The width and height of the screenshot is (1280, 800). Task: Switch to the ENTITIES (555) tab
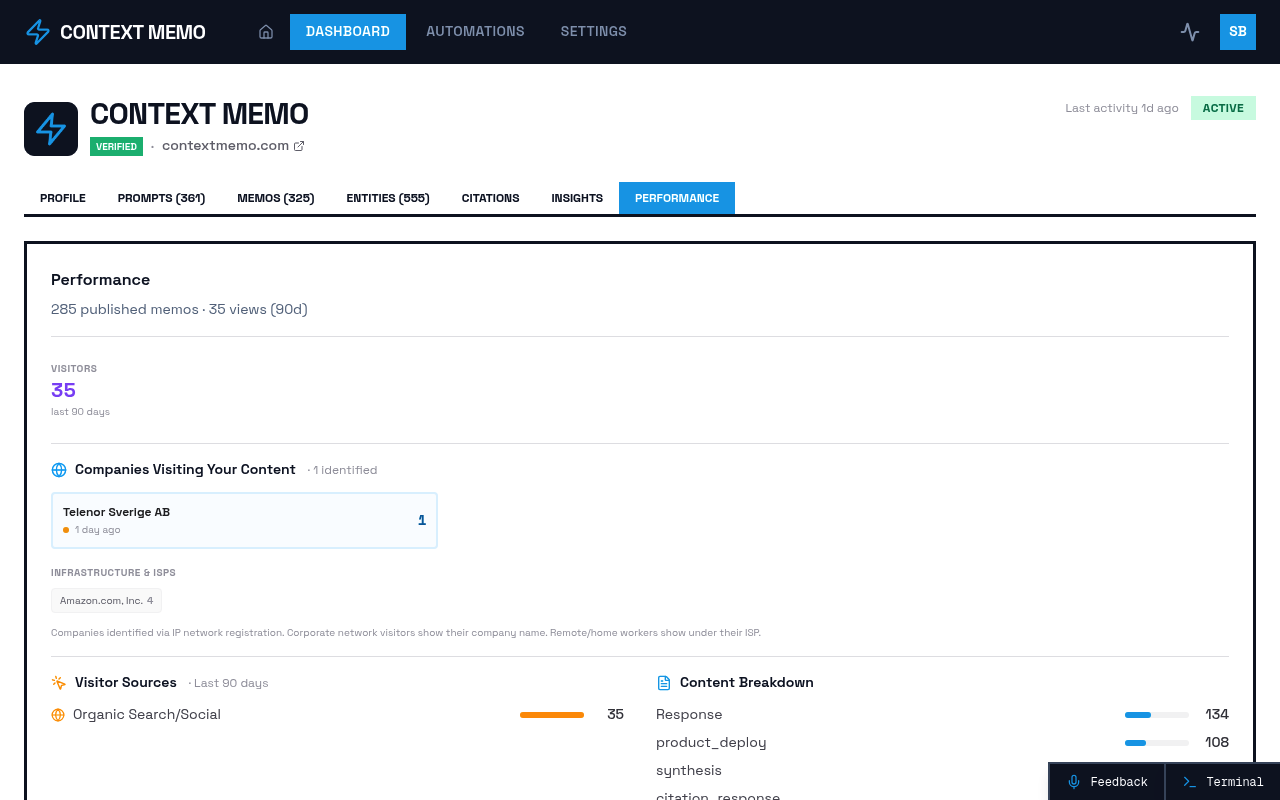[x=388, y=198]
